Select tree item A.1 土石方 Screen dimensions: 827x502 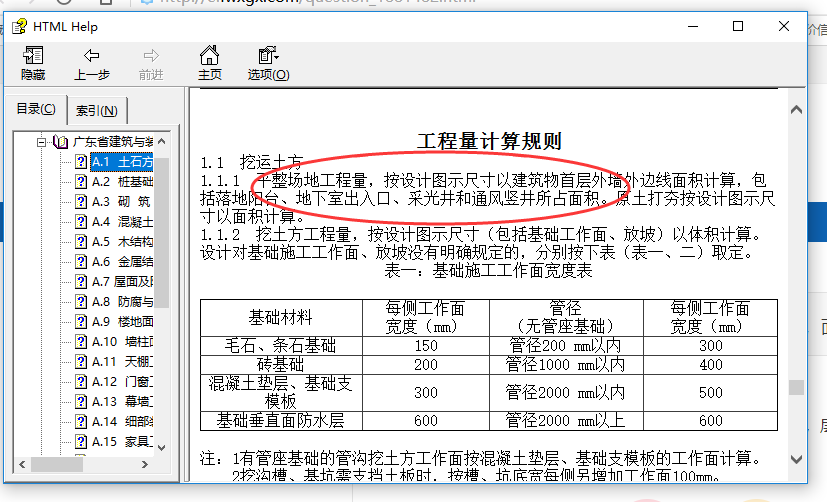tap(122, 161)
